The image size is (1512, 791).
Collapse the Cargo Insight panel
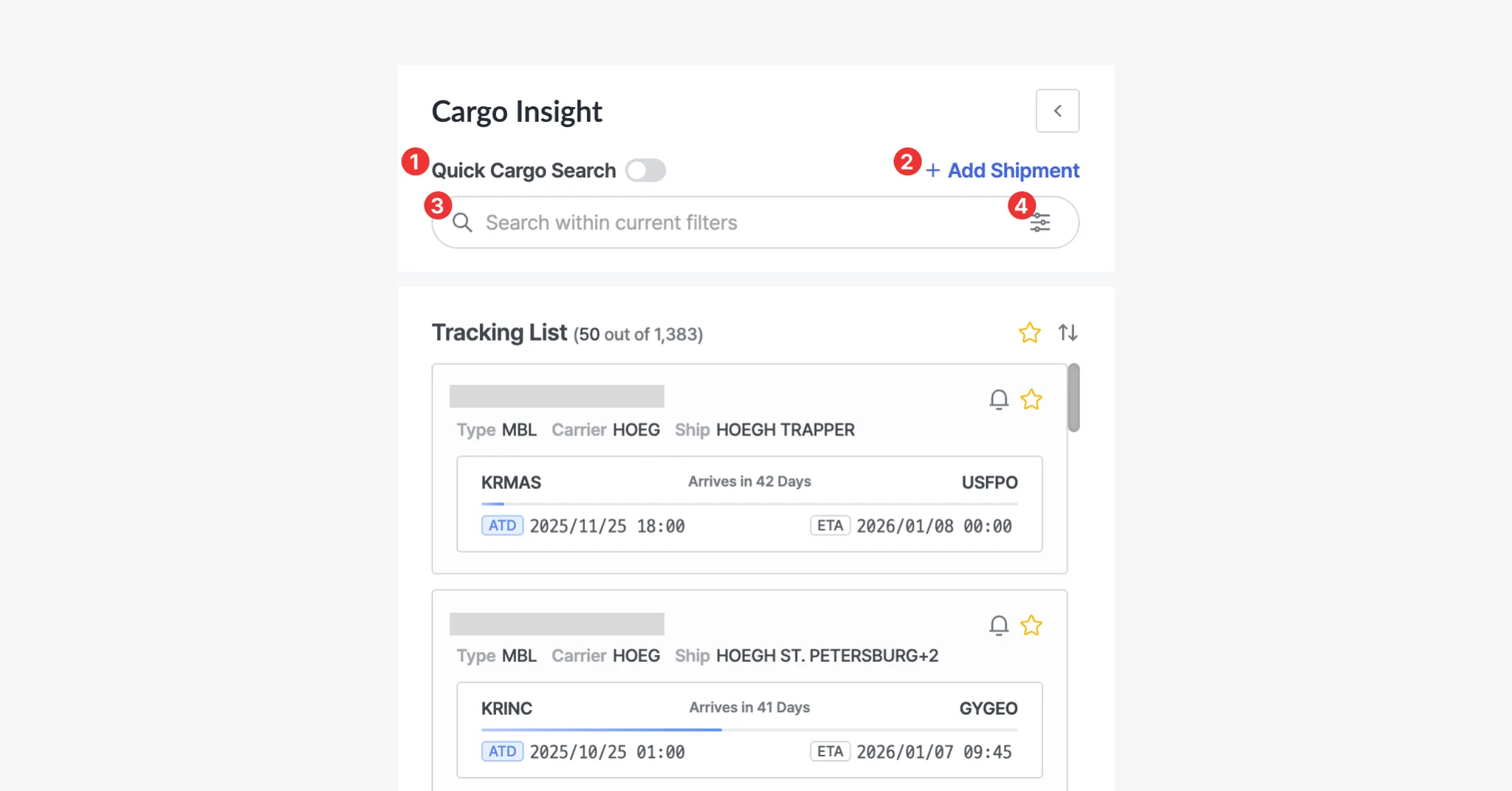click(1057, 111)
